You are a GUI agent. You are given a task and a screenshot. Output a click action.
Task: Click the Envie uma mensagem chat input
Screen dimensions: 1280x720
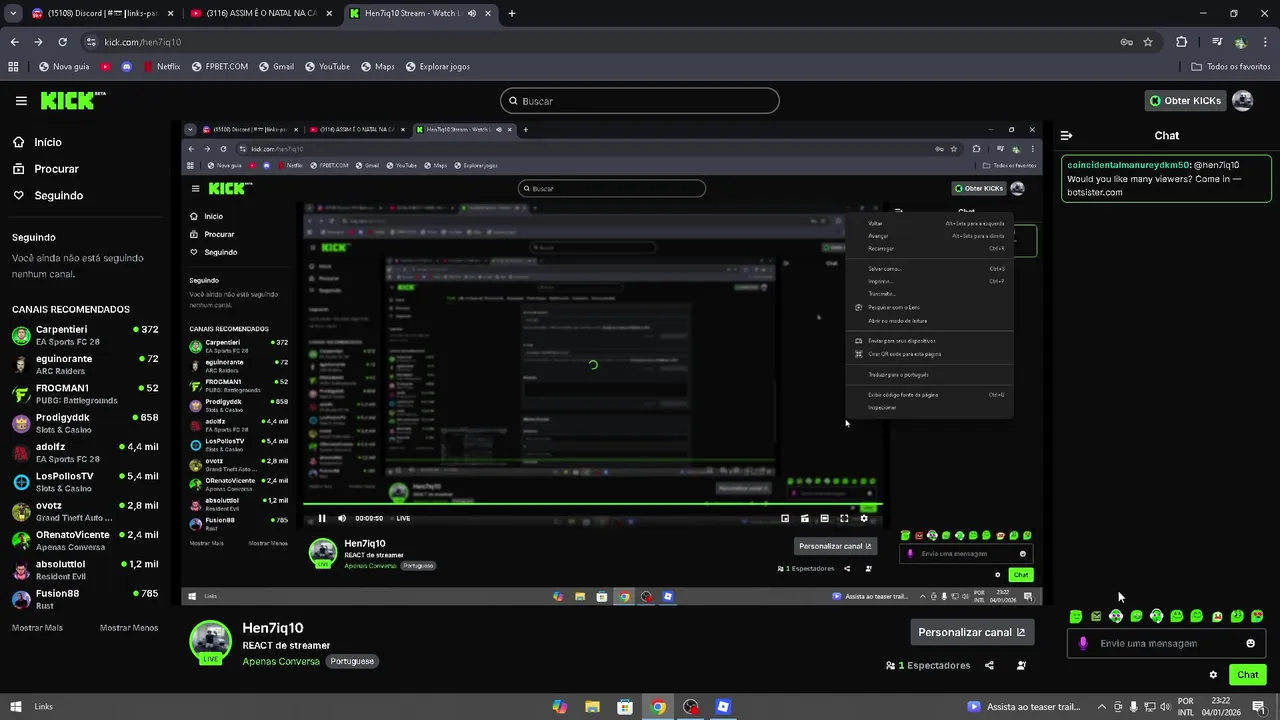coord(1165,643)
